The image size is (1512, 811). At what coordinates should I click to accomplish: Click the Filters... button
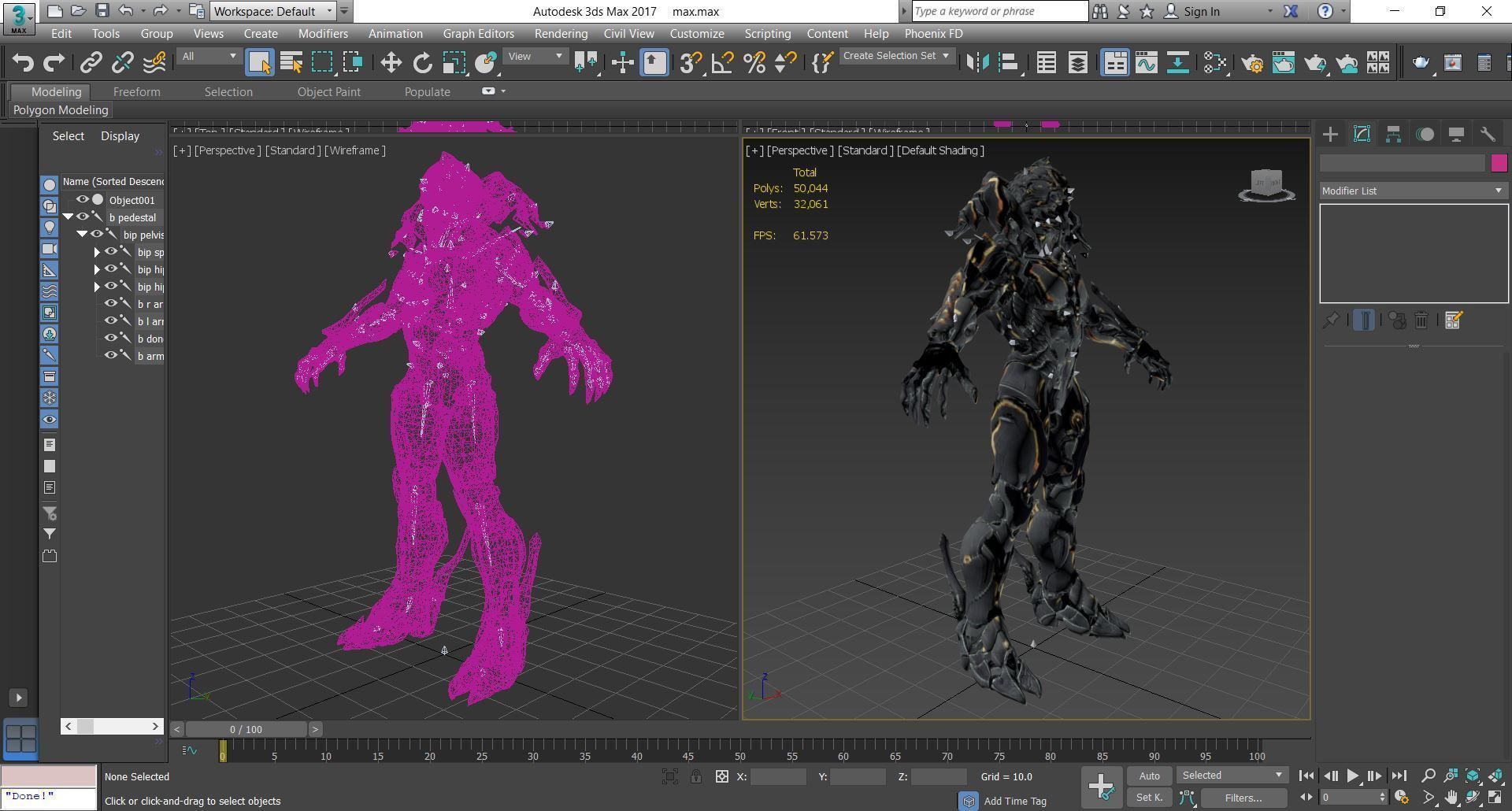tap(1243, 798)
